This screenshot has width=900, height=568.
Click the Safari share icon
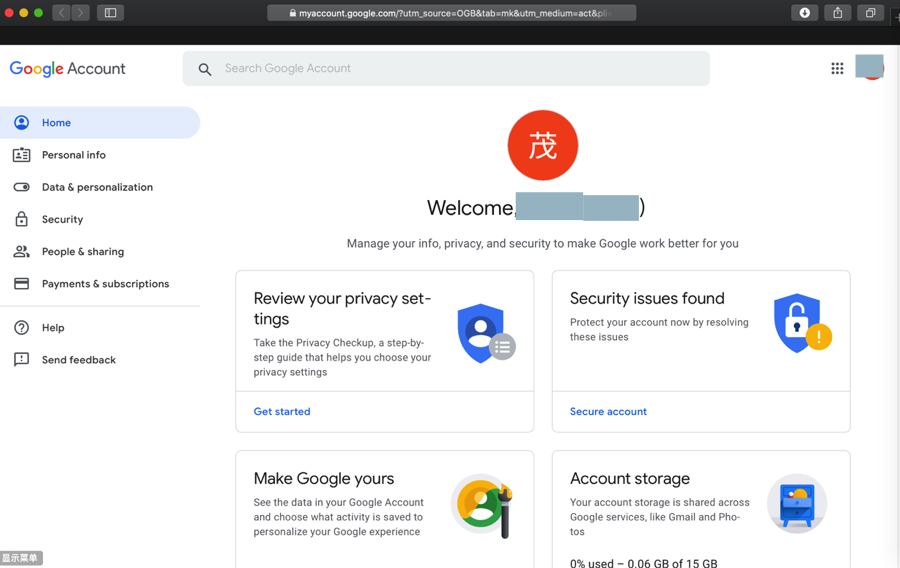pyautogui.click(x=838, y=13)
